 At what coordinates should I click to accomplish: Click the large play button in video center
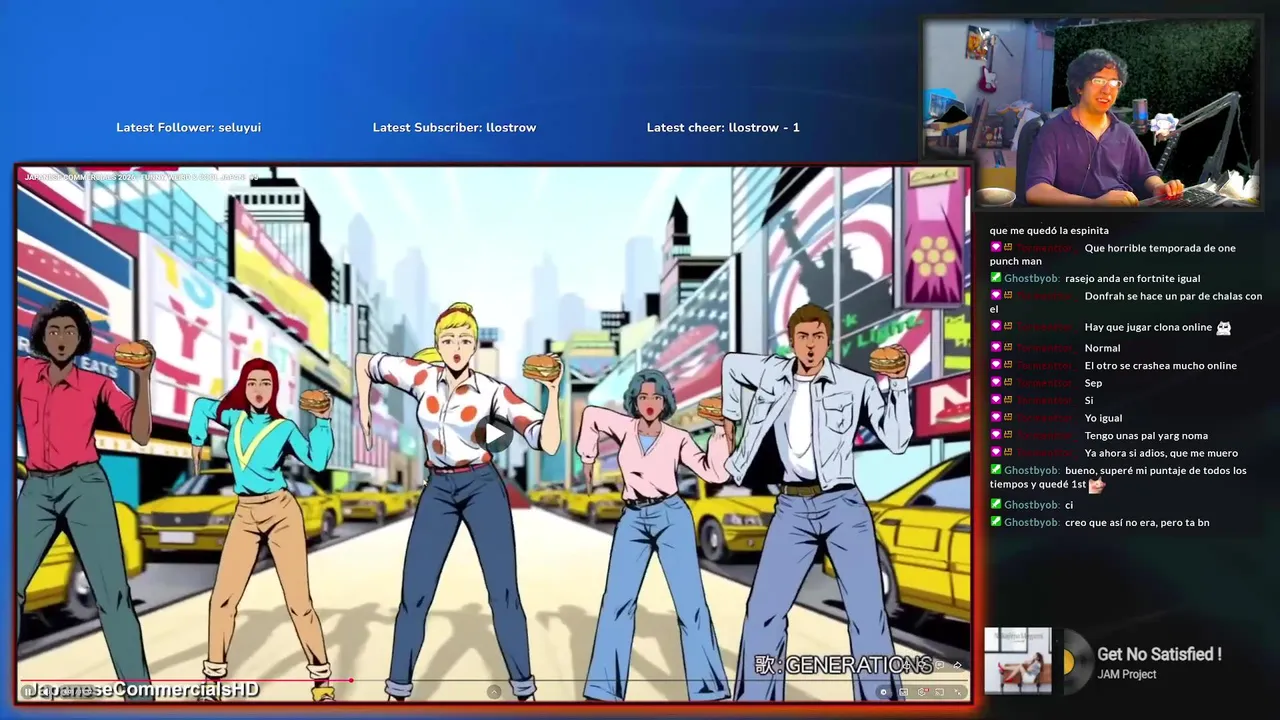click(493, 434)
